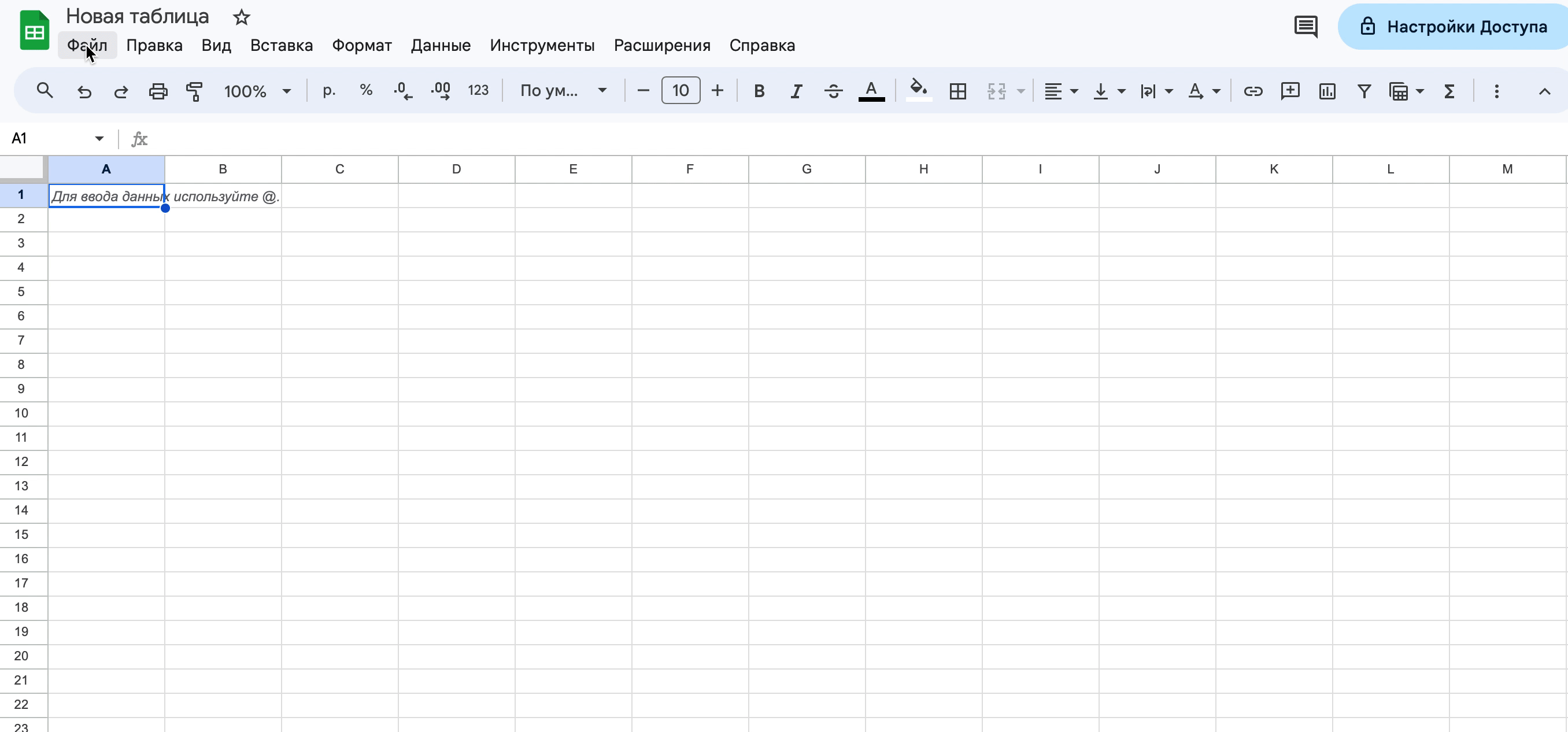Apply percent format
The height and width of the screenshot is (732, 1568).
(366, 91)
